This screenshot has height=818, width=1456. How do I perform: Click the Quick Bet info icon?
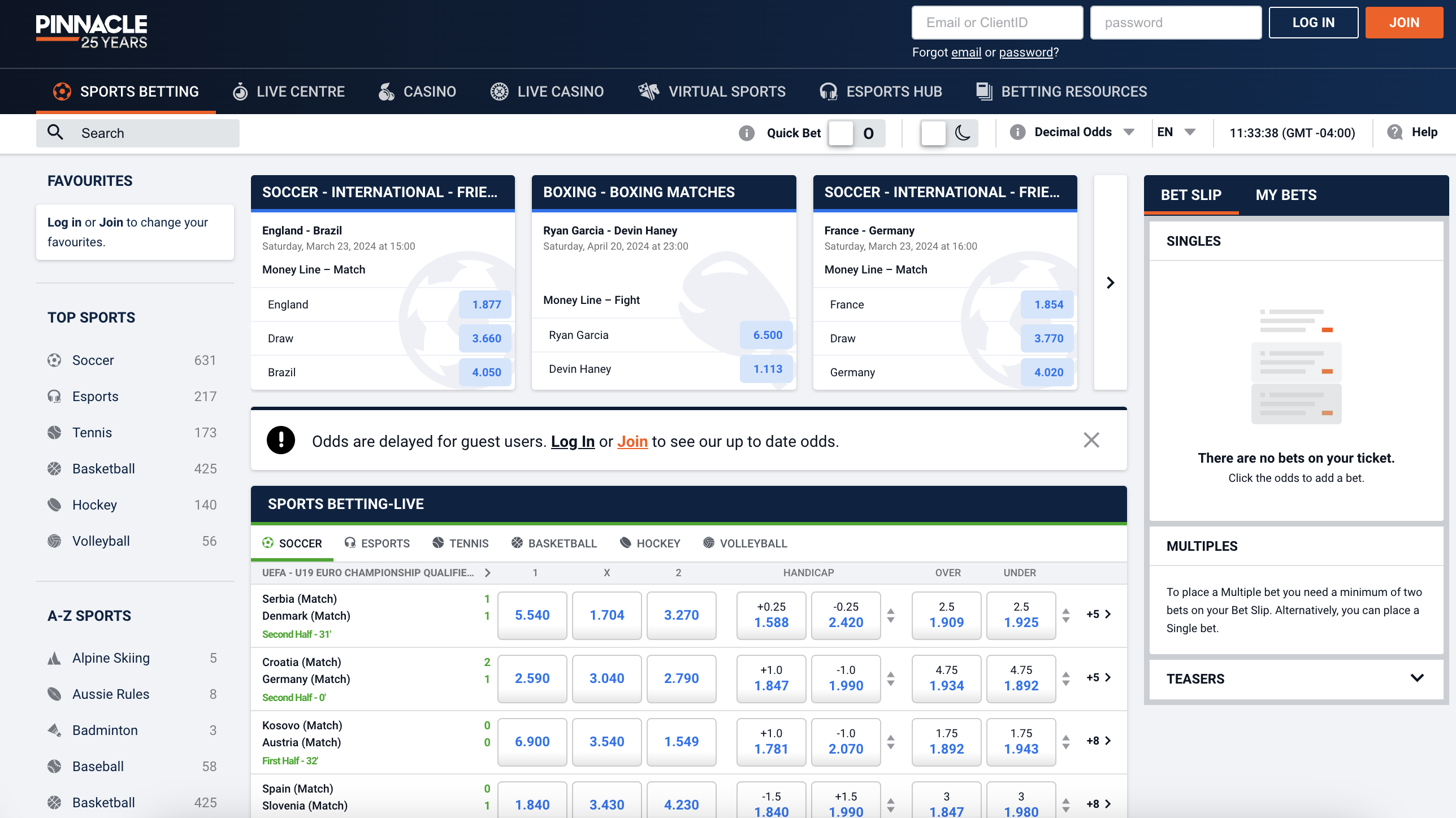pos(747,133)
